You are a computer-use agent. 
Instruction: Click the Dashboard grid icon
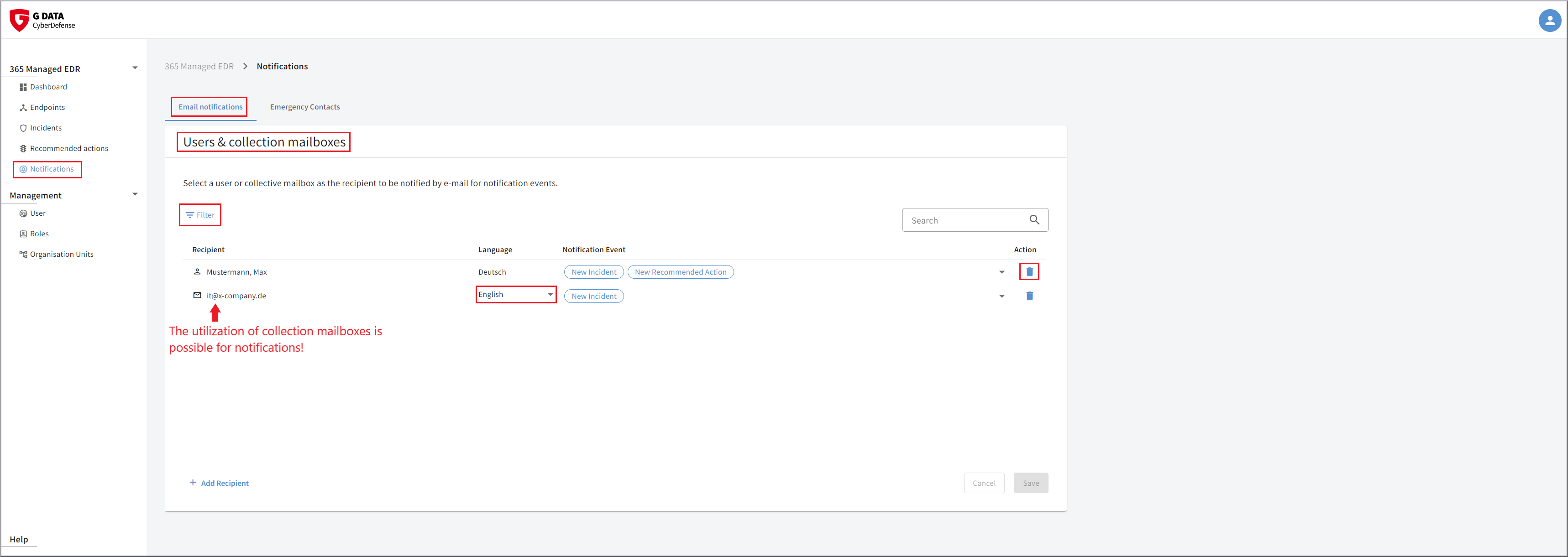pos(23,87)
